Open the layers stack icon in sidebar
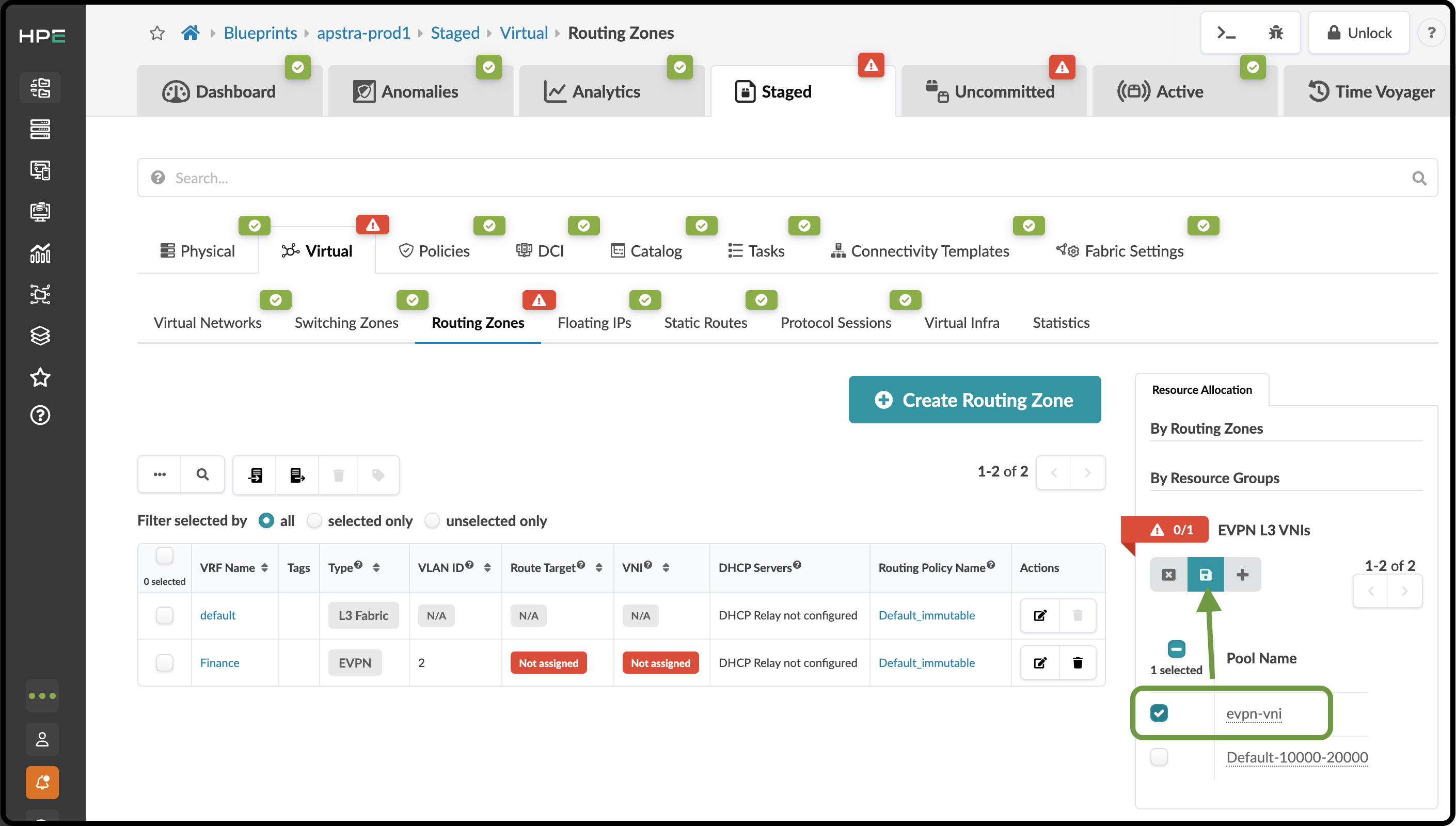Image resolution: width=1456 pixels, height=826 pixels. click(40, 336)
